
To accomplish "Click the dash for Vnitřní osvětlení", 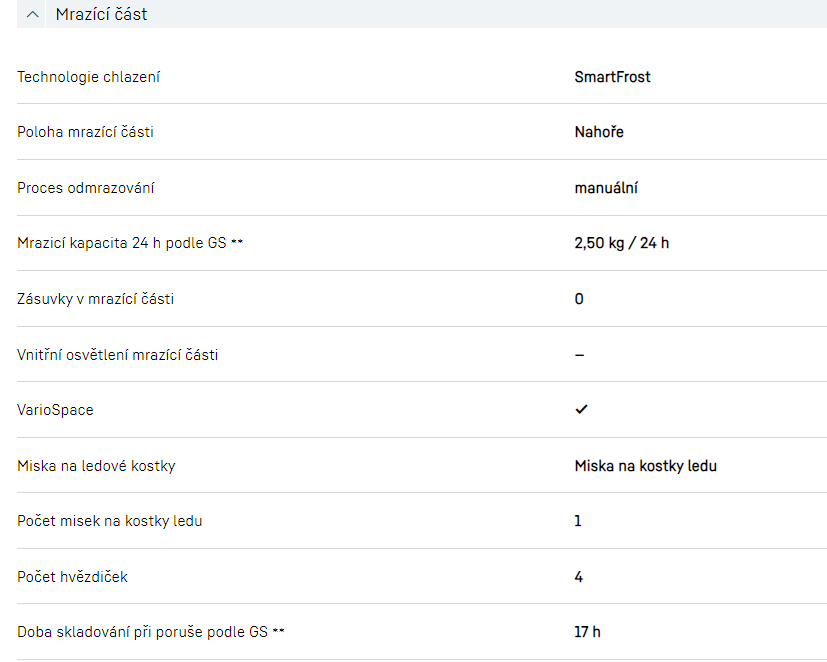I will 580,355.
